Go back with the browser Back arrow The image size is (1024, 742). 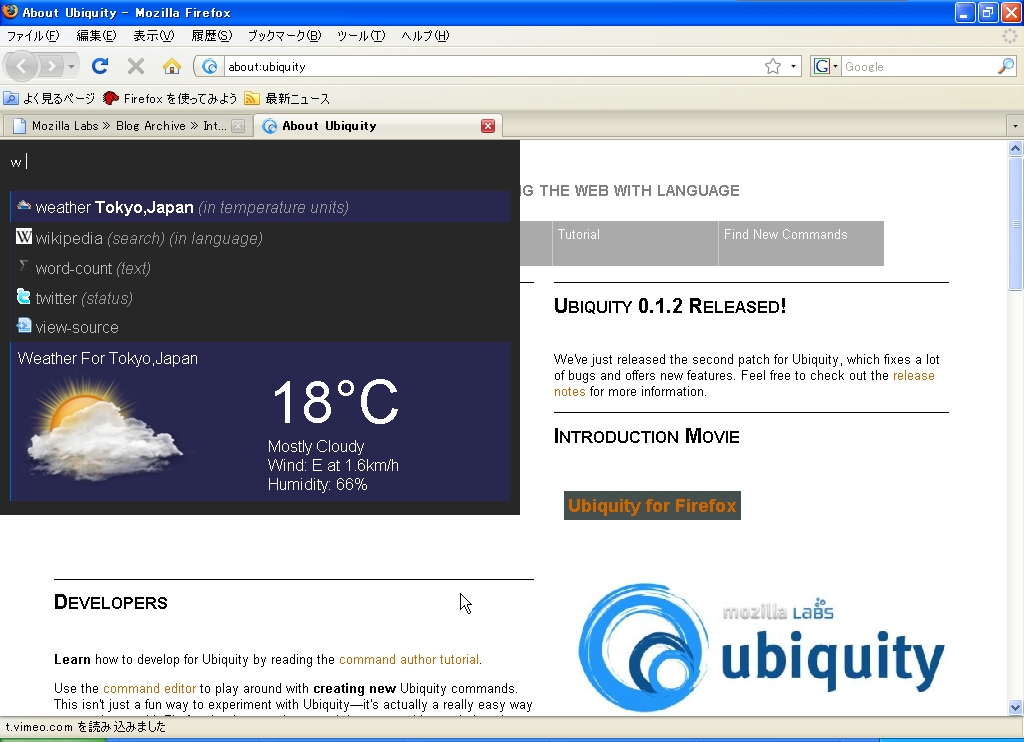[22, 66]
